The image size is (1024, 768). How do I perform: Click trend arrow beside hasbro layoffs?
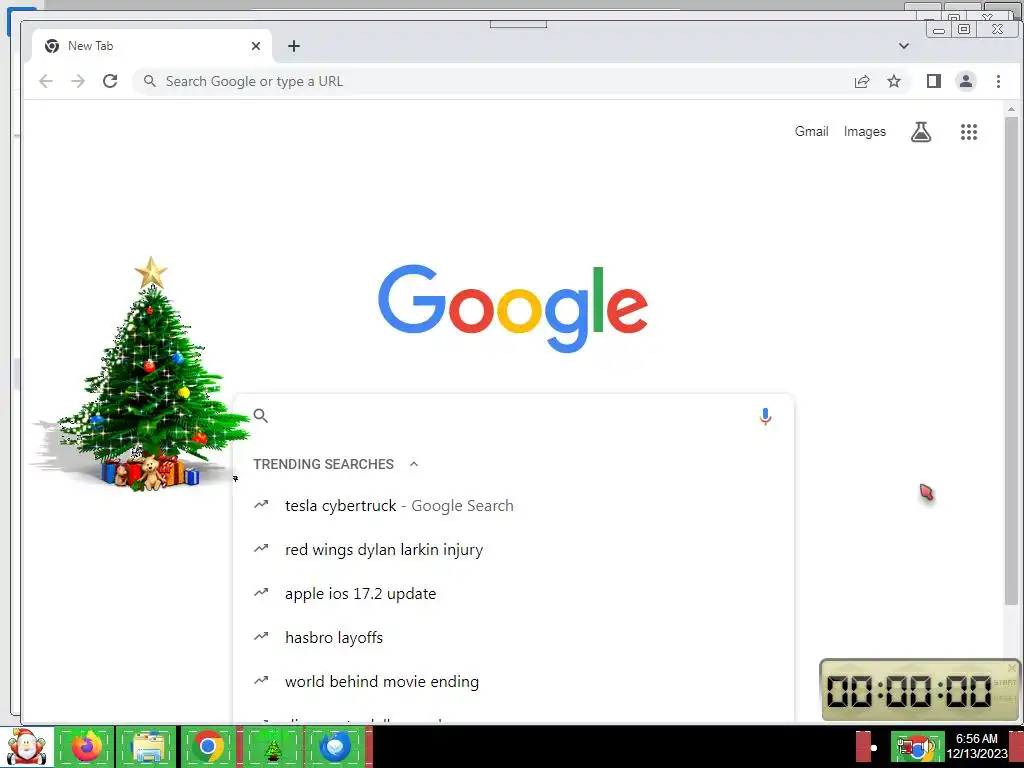pyautogui.click(x=261, y=636)
